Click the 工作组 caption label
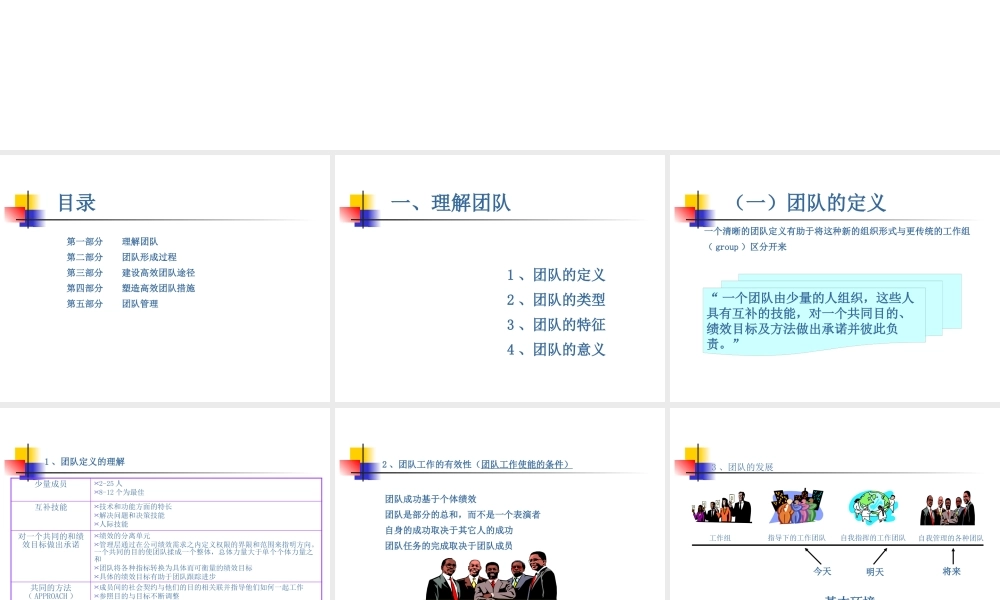1000x600 pixels. point(720,538)
